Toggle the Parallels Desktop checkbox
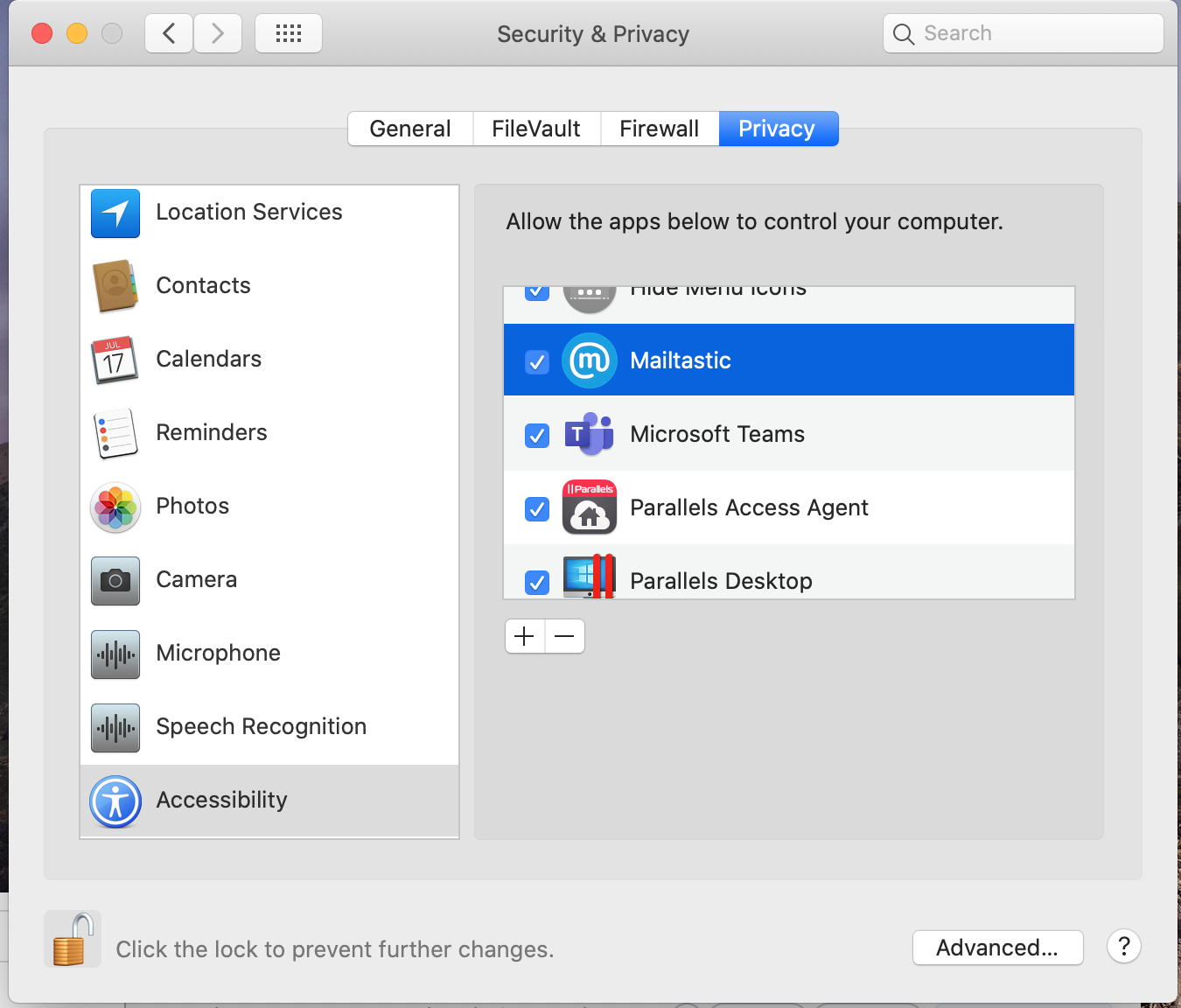The height and width of the screenshot is (1008, 1181). tap(537, 582)
